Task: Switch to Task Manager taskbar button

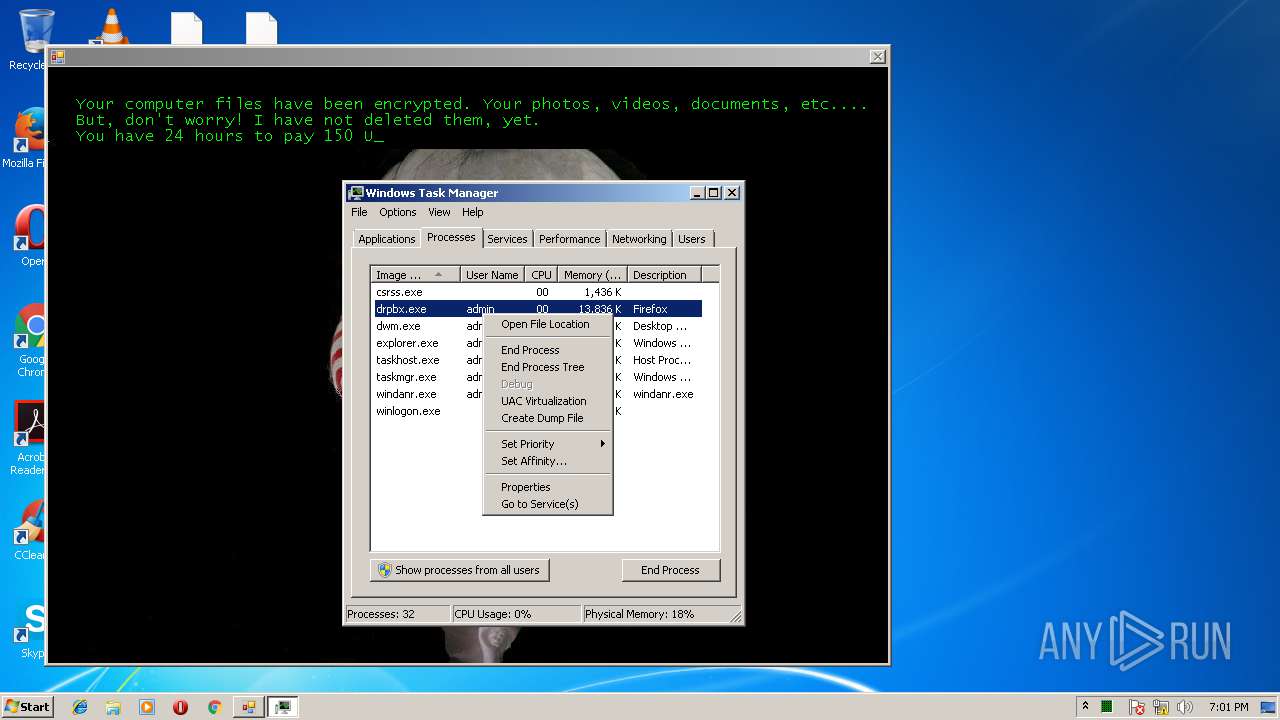Action: click(283, 707)
